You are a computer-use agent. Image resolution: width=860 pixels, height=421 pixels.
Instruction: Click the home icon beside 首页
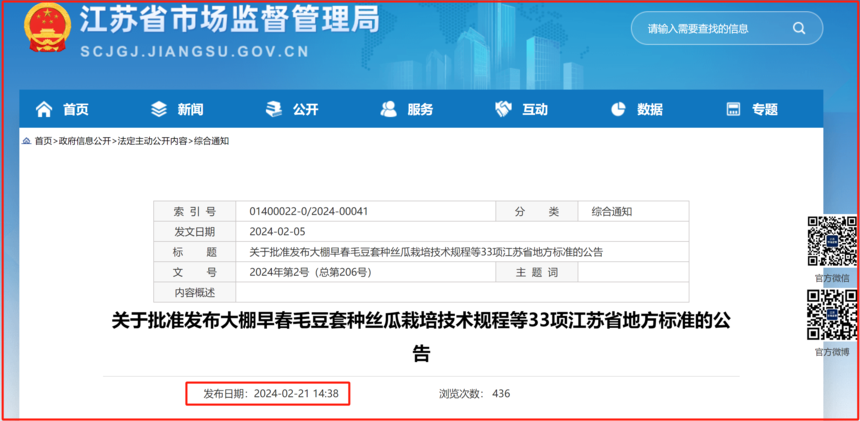[x=44, y=109]
